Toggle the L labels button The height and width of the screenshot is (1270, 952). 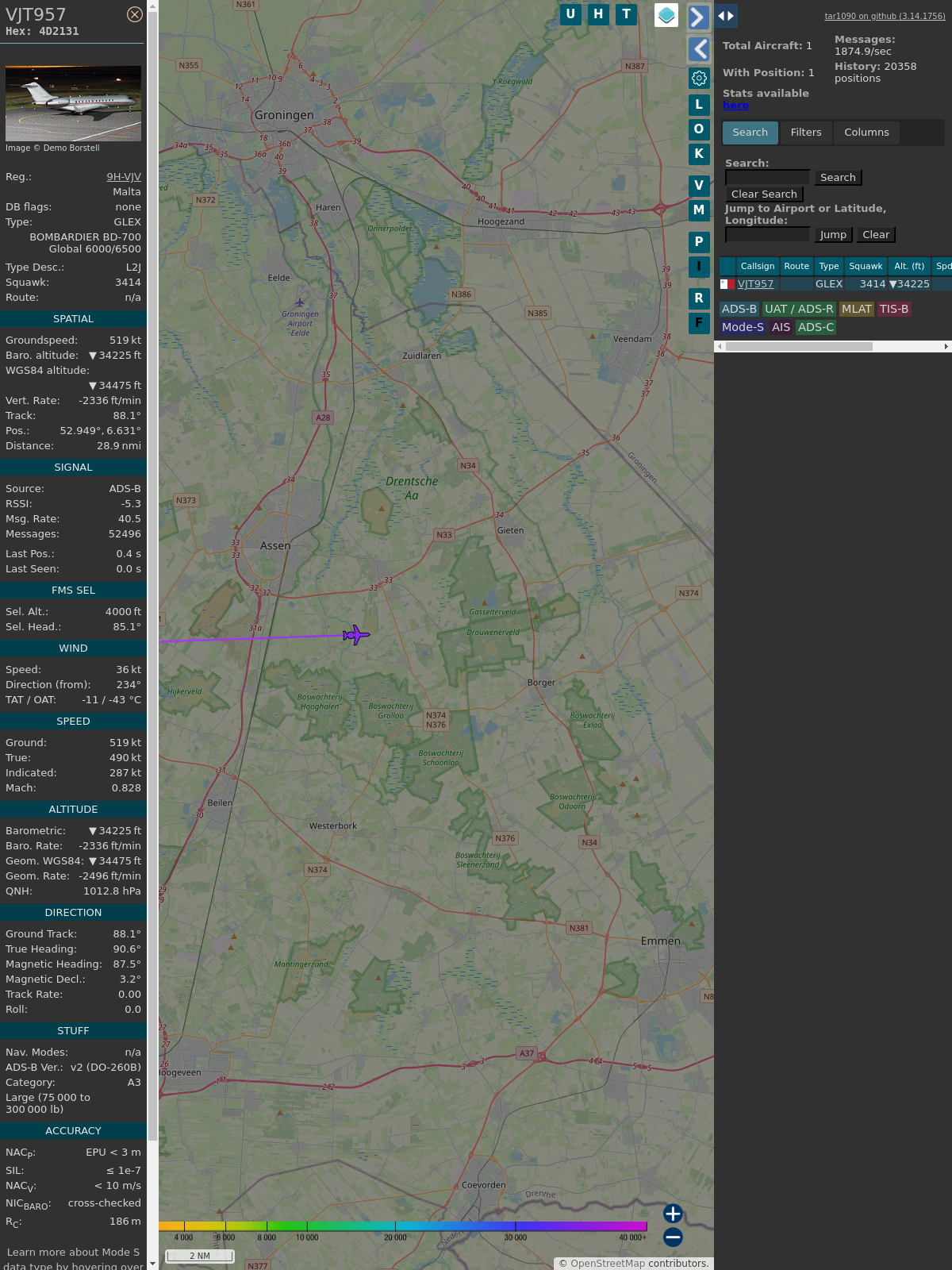[x=699, y=105]
